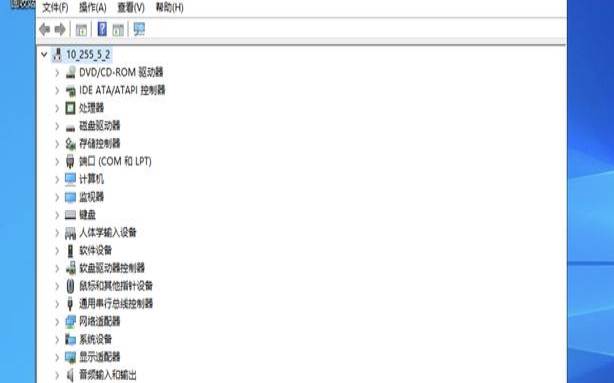Viewport: 614px width, 383px height.
Task: Open the 帮助(H) menu
Action: point(170,7)
